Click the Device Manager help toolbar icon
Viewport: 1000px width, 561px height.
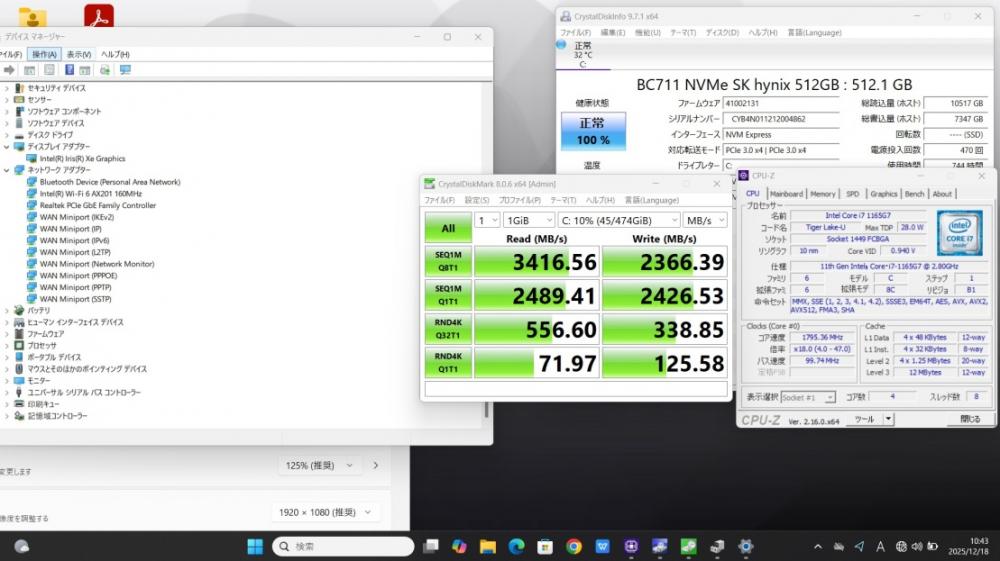point(70,70)
